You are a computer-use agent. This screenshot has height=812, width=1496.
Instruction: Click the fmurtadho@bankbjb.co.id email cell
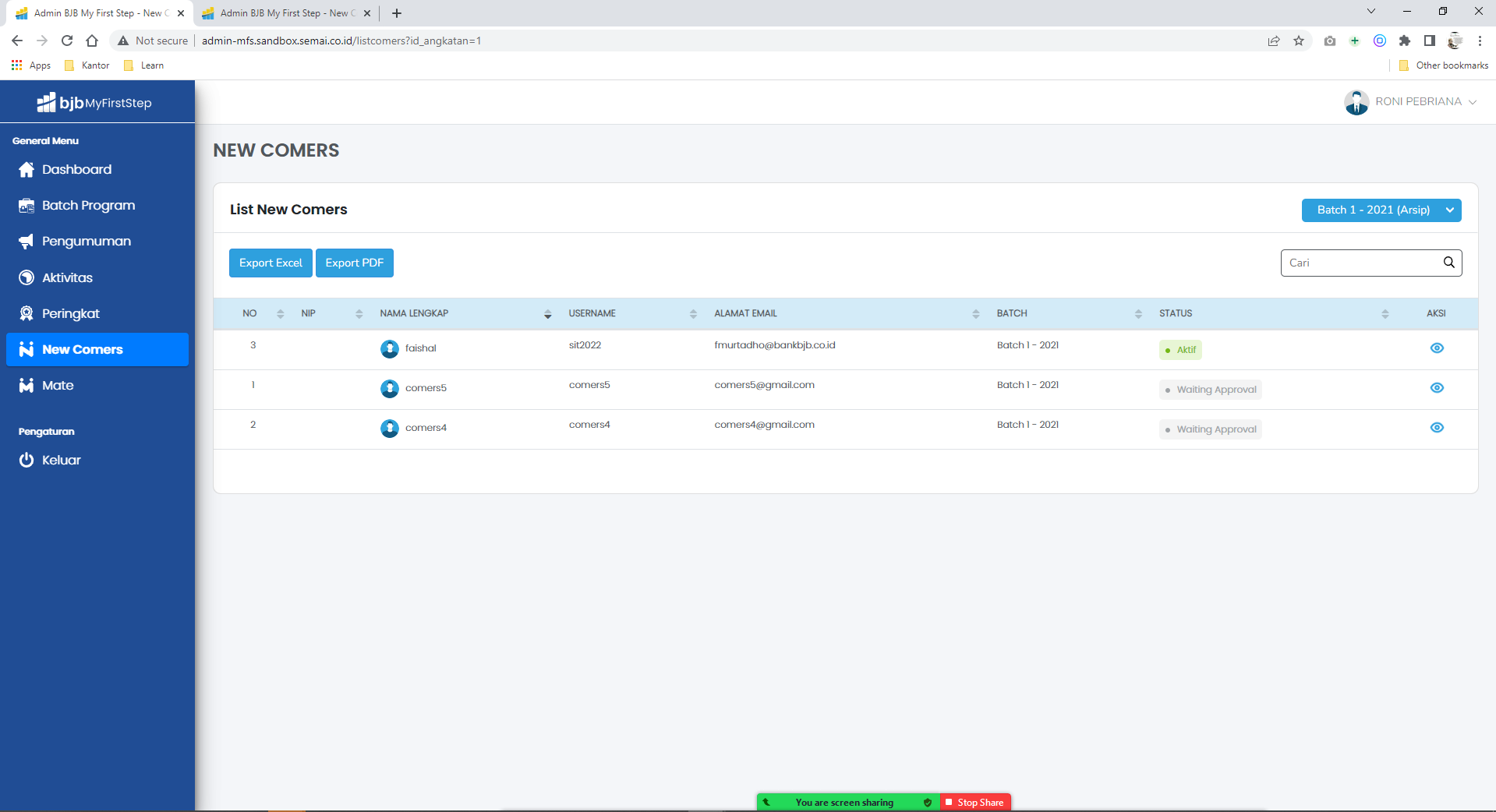pyautogui.click(x=775, y=345)
